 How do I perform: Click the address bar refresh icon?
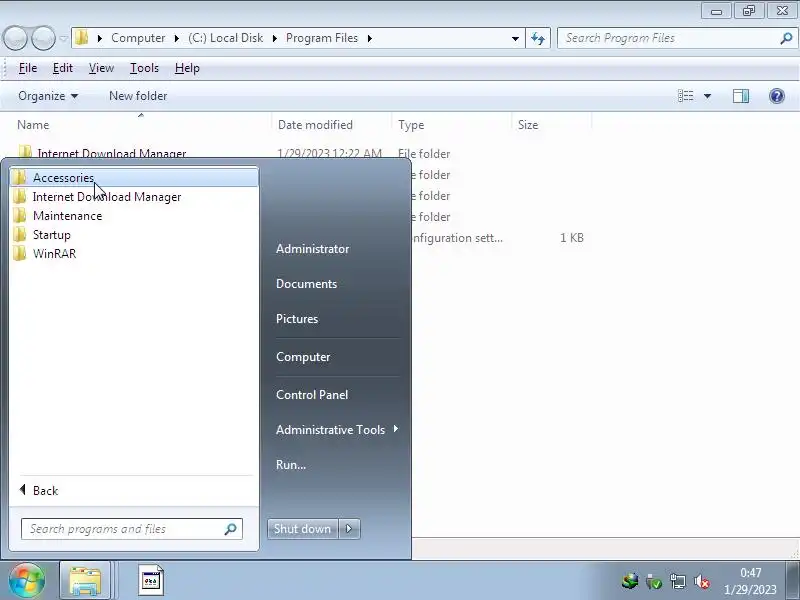(538, 38)
